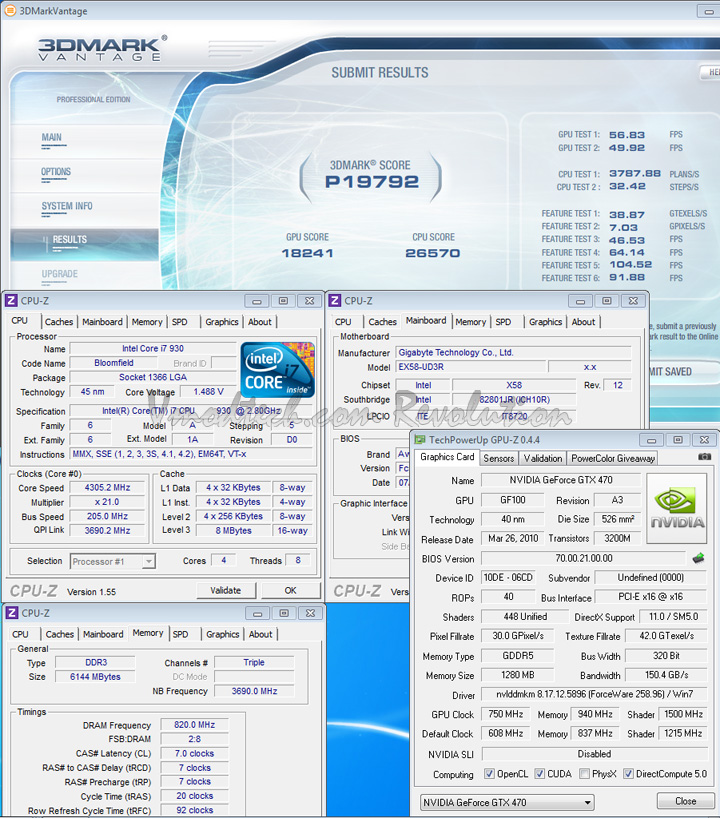
Task: Open SYSTEM INFO in the 3DMark sidebar
Action: (x=67, y=206)
